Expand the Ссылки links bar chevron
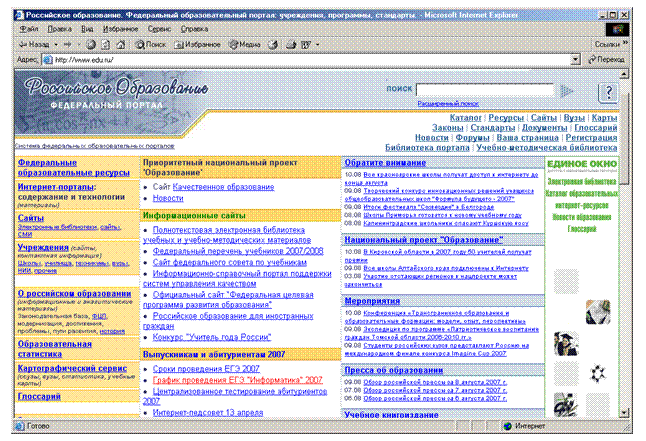Image resolution: width=646 pixels, height=441 pixels. pos(625,43)
